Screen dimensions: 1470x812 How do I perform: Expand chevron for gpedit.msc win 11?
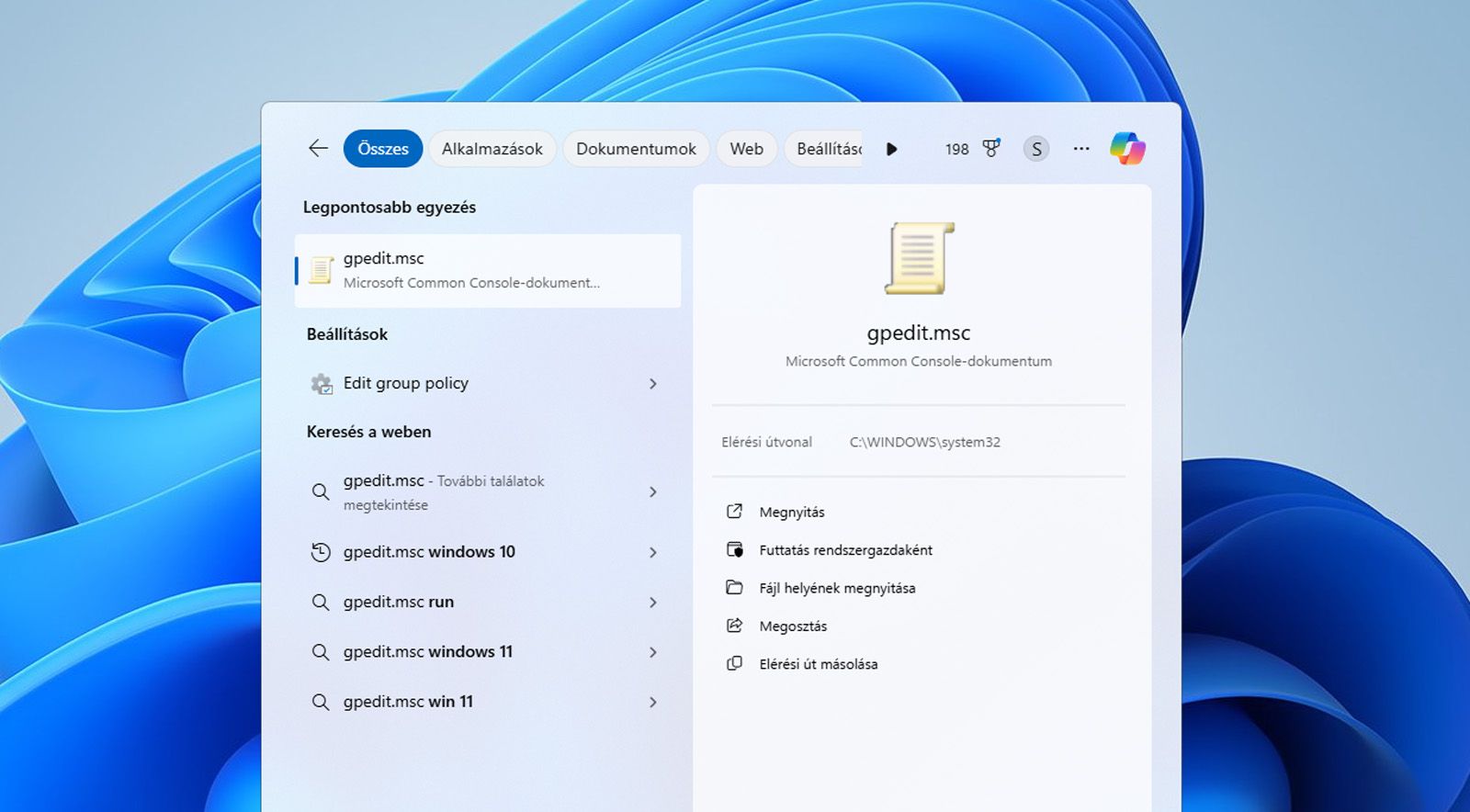pyautogui.click(x=653, y=702)
